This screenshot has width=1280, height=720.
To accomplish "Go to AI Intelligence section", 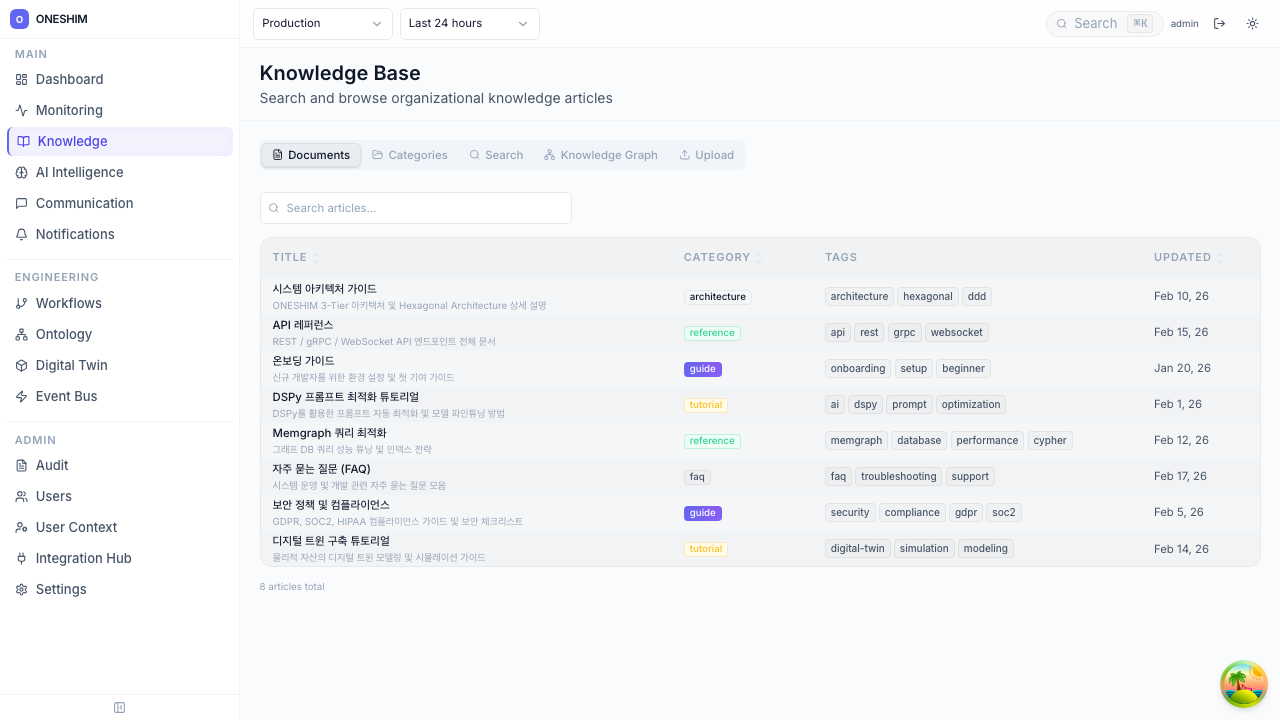I will click(x=79, y=172).
